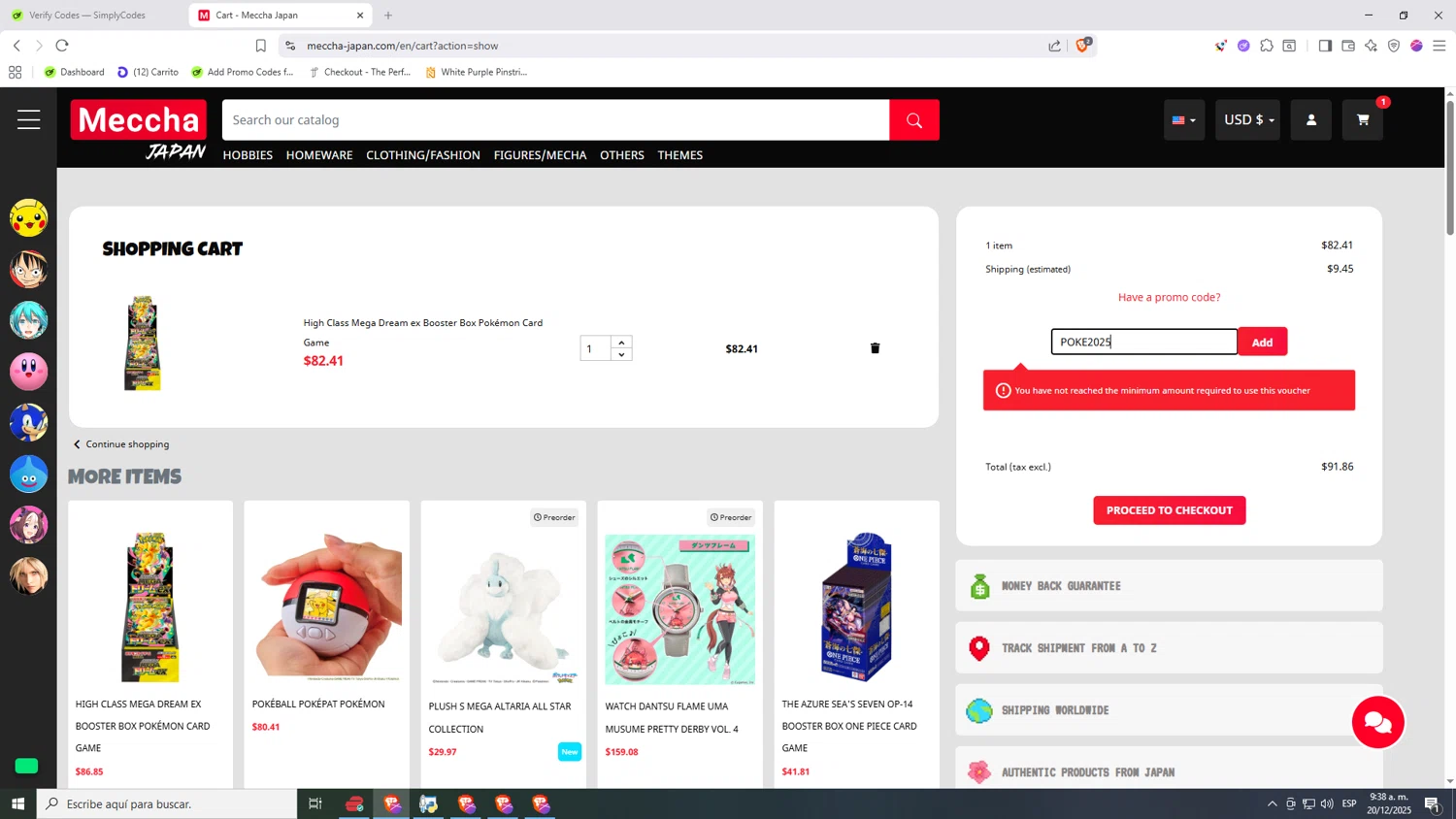The height and width of the screenshot is (819, 1456).
Task: Open Windows Start menu
Action: point(17,803)
